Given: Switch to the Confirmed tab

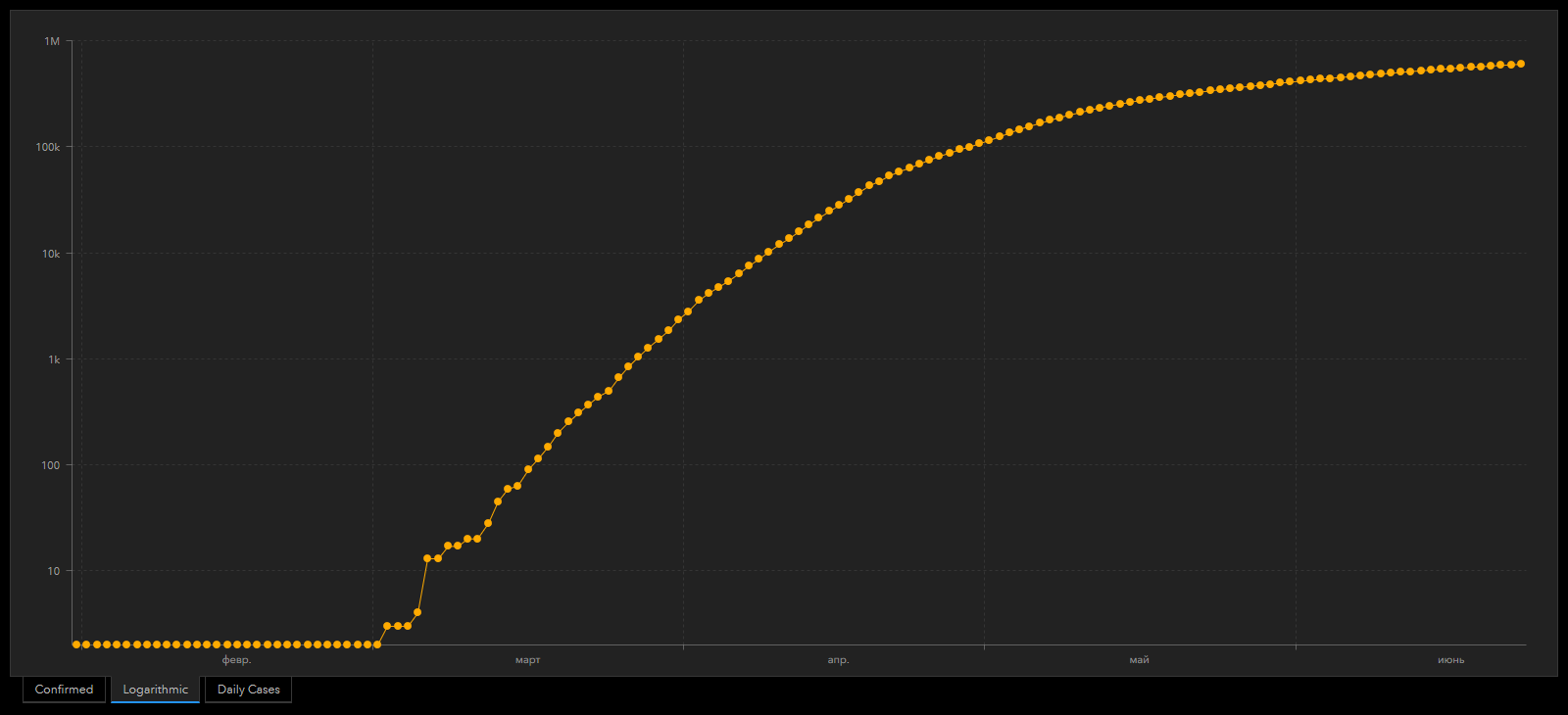Looking at the screenshot, I should [x=64, y=690].
